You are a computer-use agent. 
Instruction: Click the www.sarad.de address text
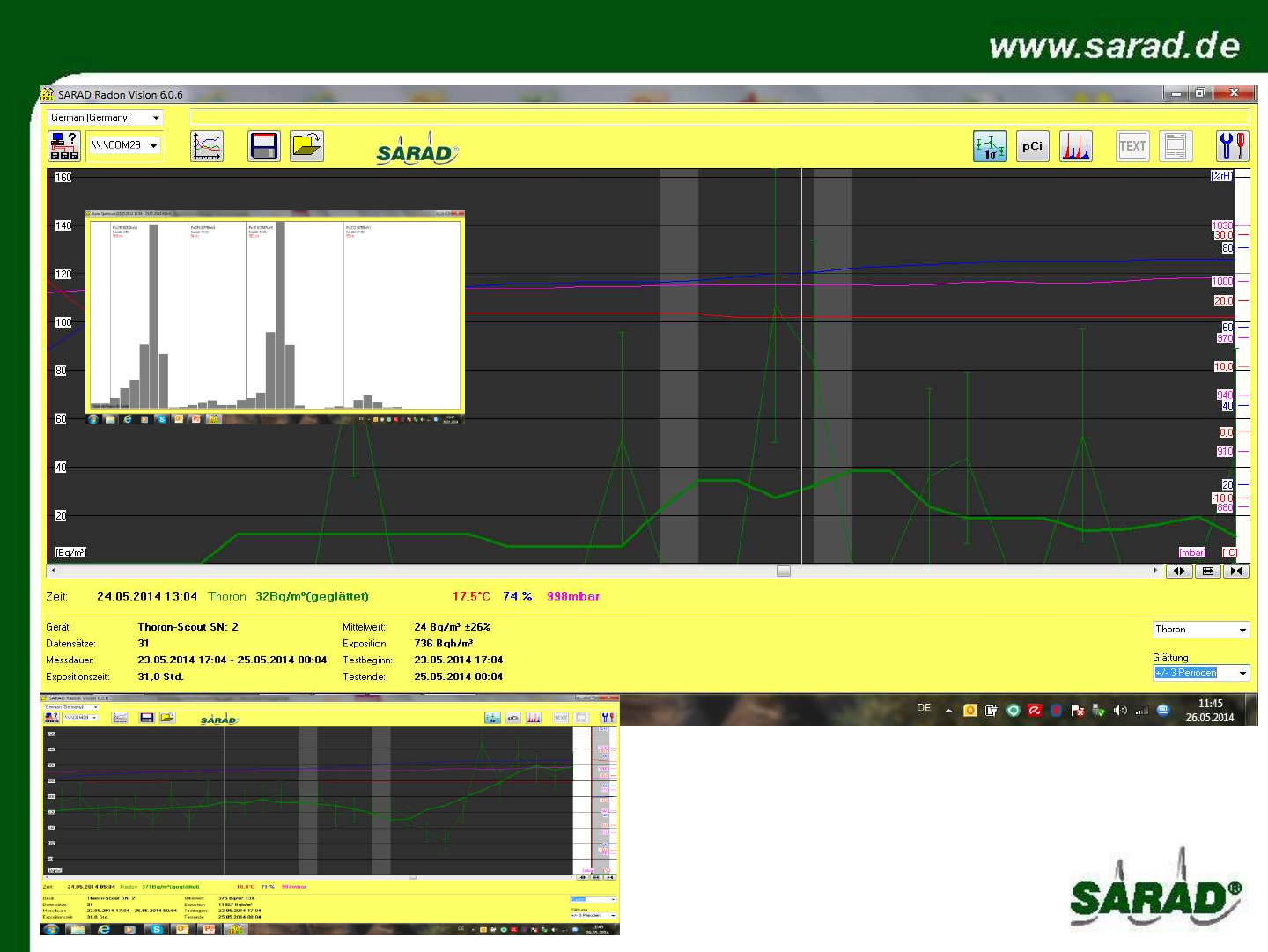pos(1114,46)
